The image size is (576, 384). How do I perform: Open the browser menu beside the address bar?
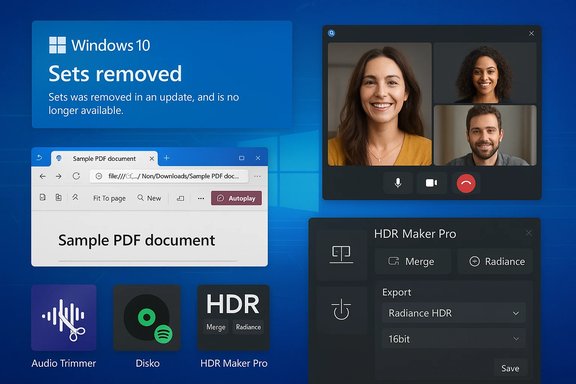[257, 176]
